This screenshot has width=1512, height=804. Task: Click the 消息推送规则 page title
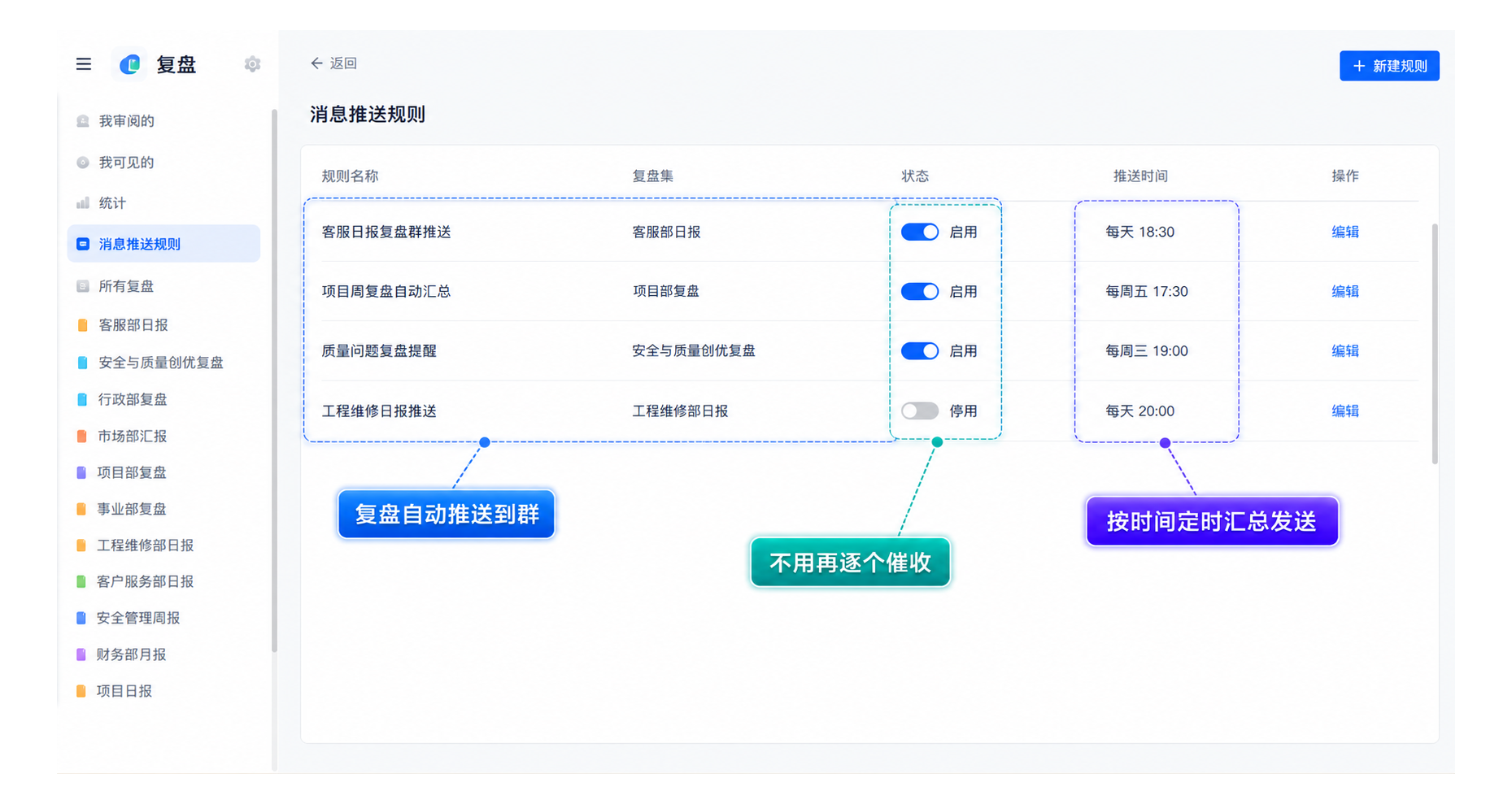[x=368, y=115]
